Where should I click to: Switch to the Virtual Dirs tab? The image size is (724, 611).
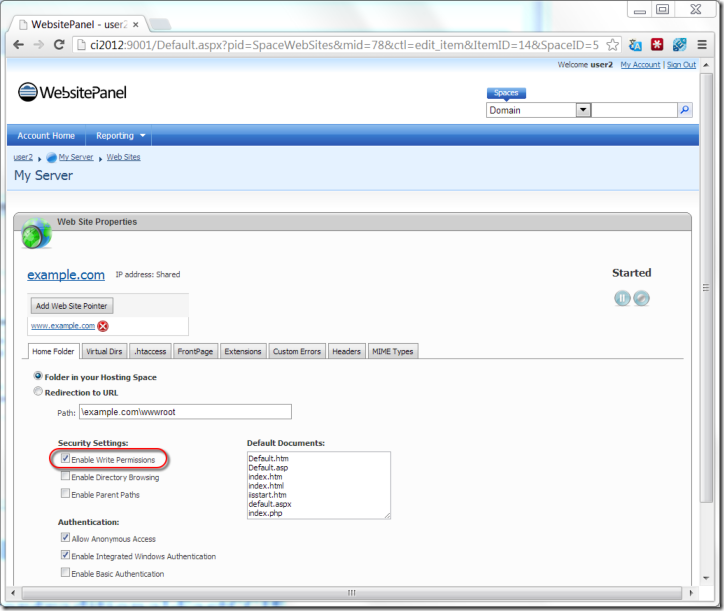pos(106,351)
